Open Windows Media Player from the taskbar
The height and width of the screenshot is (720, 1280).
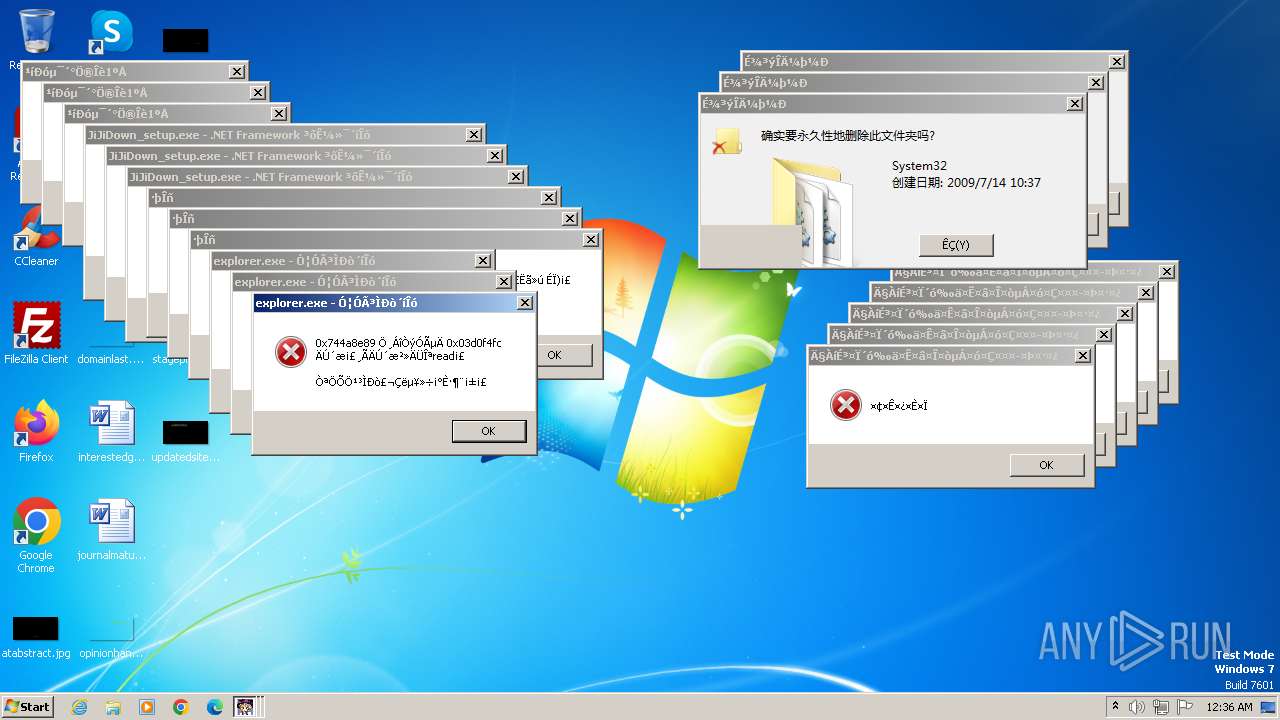tap(147, 707)
